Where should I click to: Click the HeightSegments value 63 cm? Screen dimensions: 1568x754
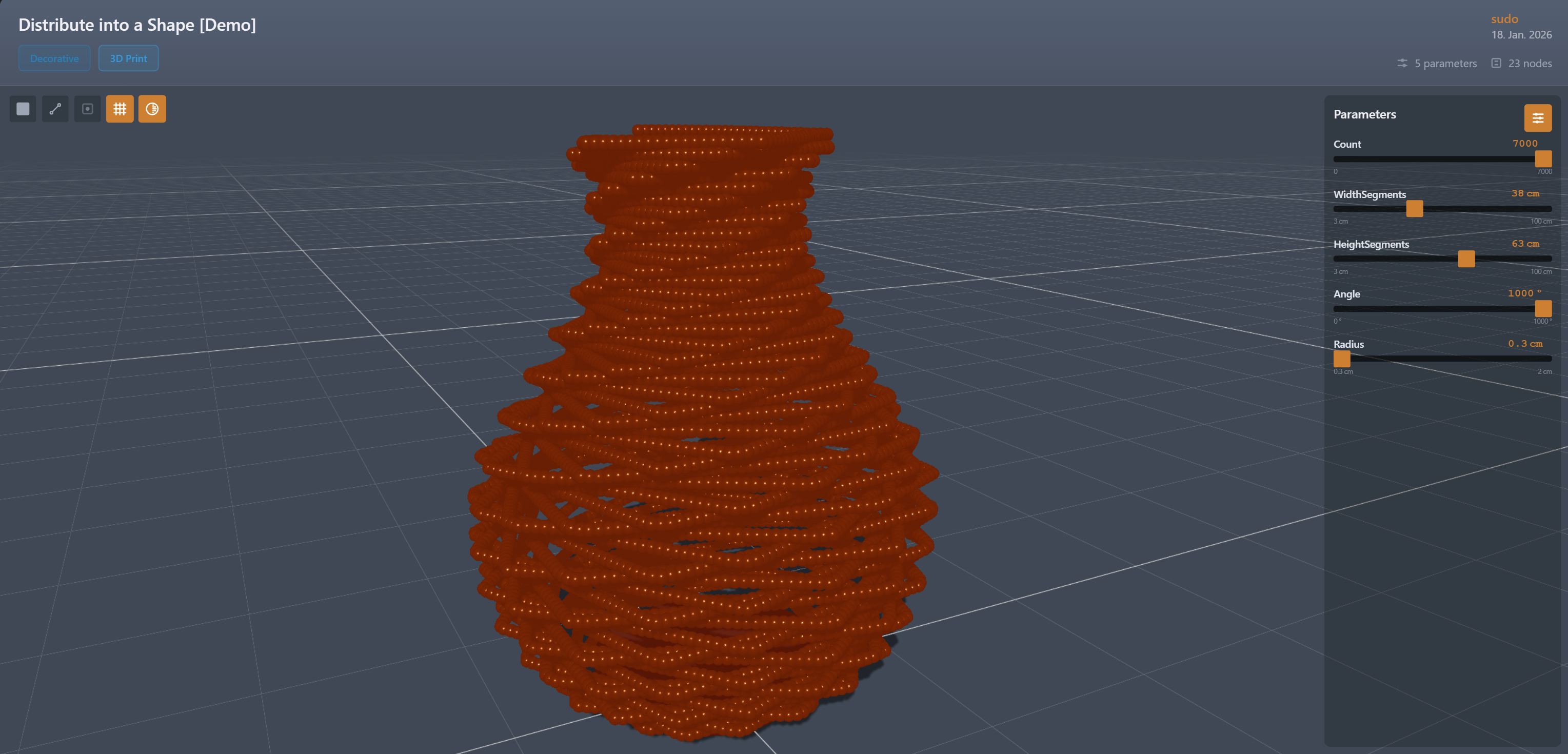click(1525, 244)
